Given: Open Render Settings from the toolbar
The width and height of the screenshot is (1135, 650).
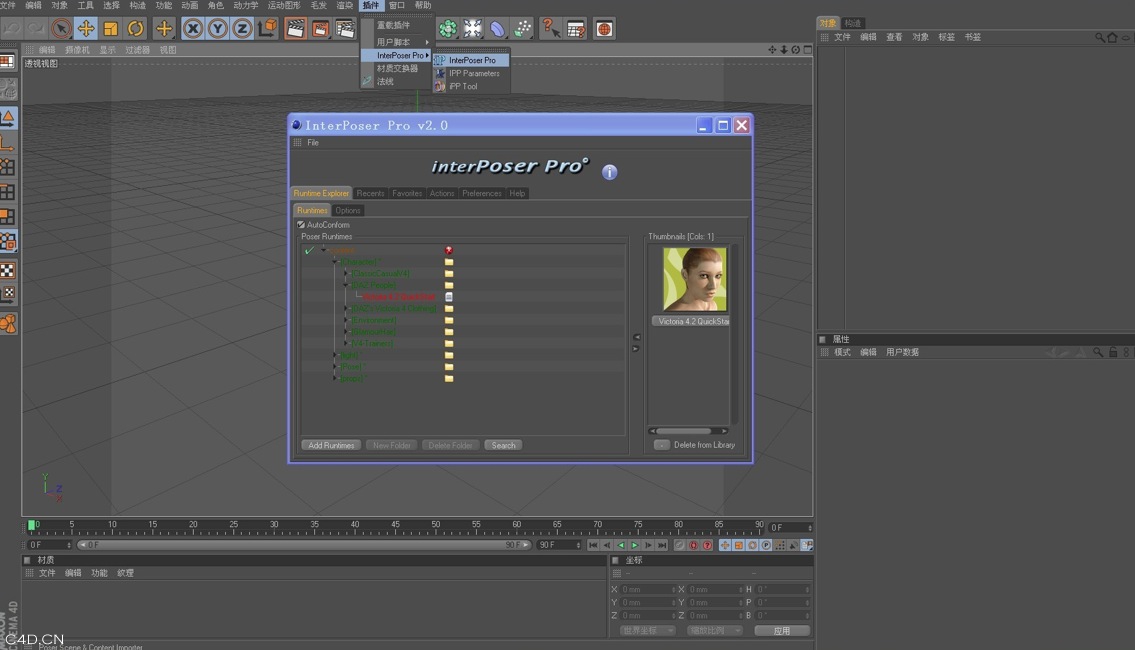Looking at the screenshot, I should click(345, 28).
